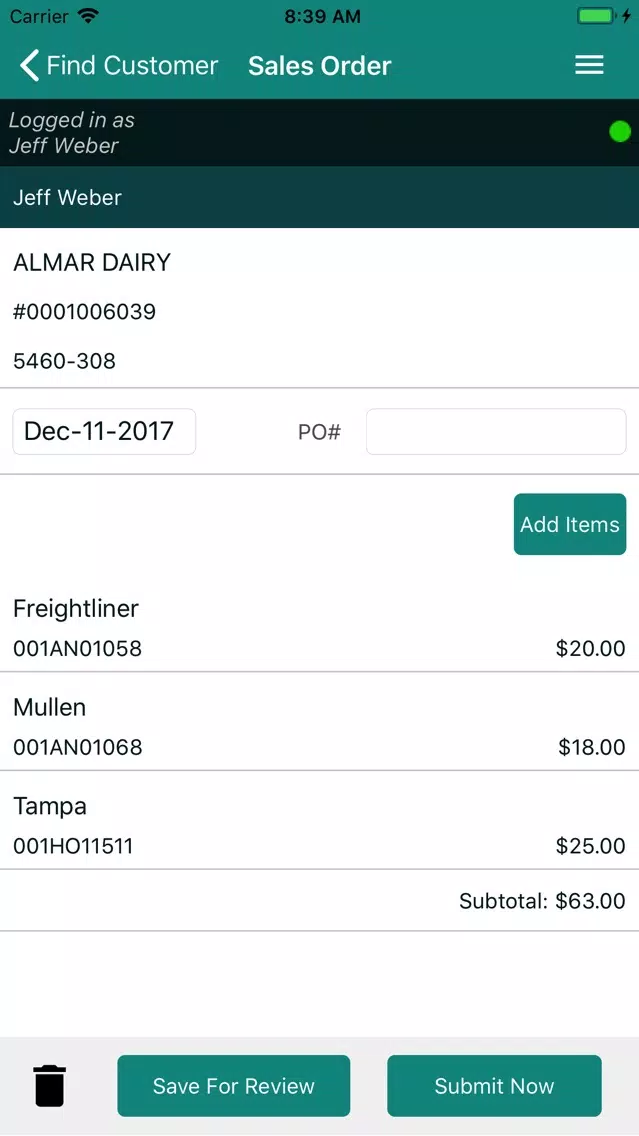This screenshot has height=1136, width=639.
Task: Delete order with the trash can icon
Action: point(50,1085)
